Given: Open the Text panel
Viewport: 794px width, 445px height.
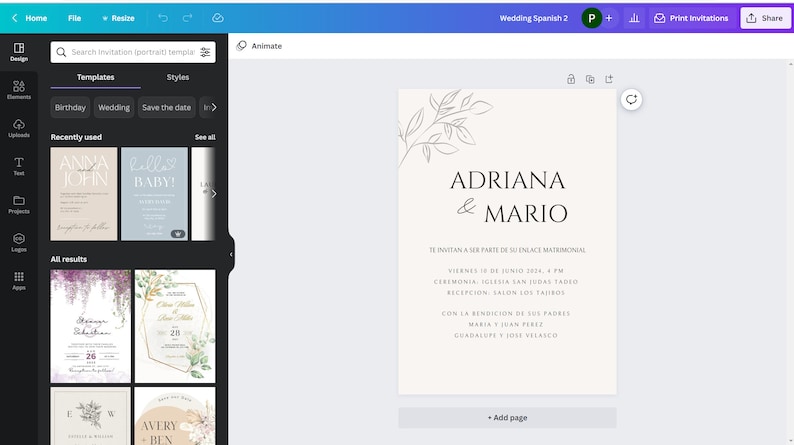Looking at the screenshot, I should [19, 166].
